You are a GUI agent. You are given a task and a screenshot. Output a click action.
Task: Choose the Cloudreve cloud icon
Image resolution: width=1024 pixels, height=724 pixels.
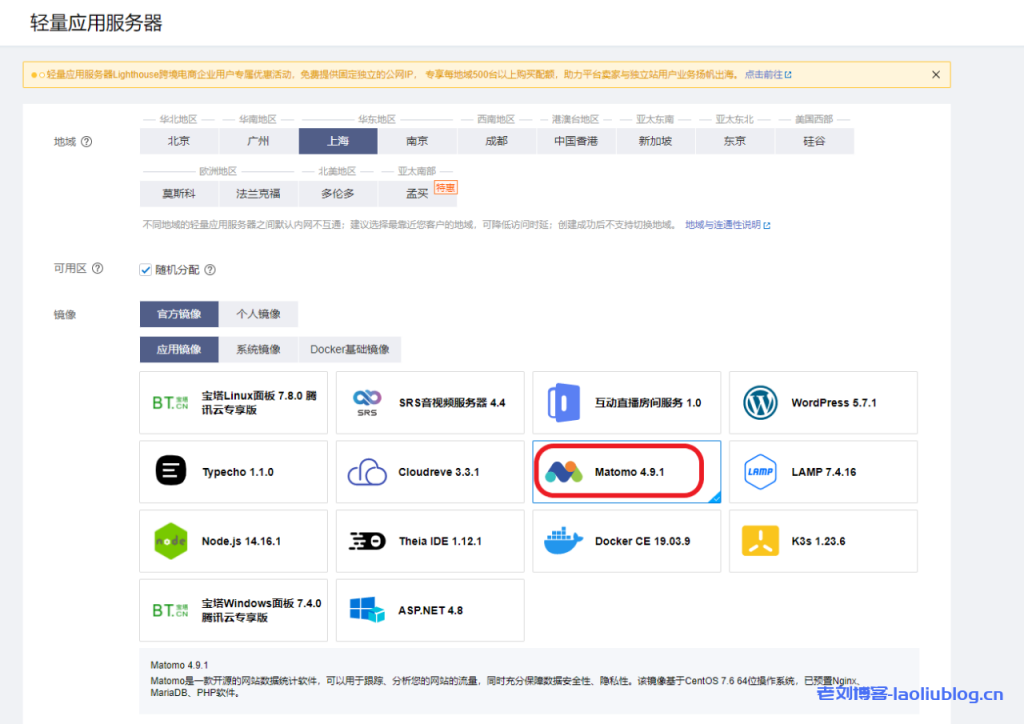pyautogui.click(x=366, y=472)
